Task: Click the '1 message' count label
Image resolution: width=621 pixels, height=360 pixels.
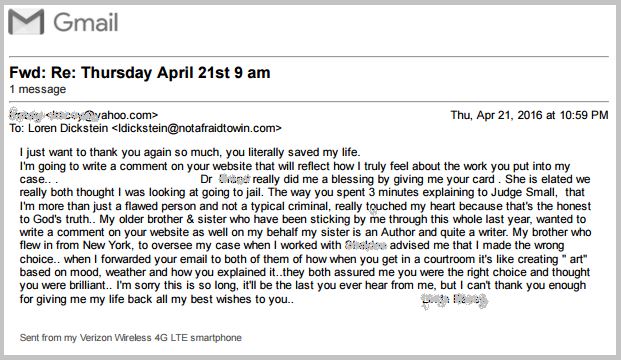Action: [38, 90]
